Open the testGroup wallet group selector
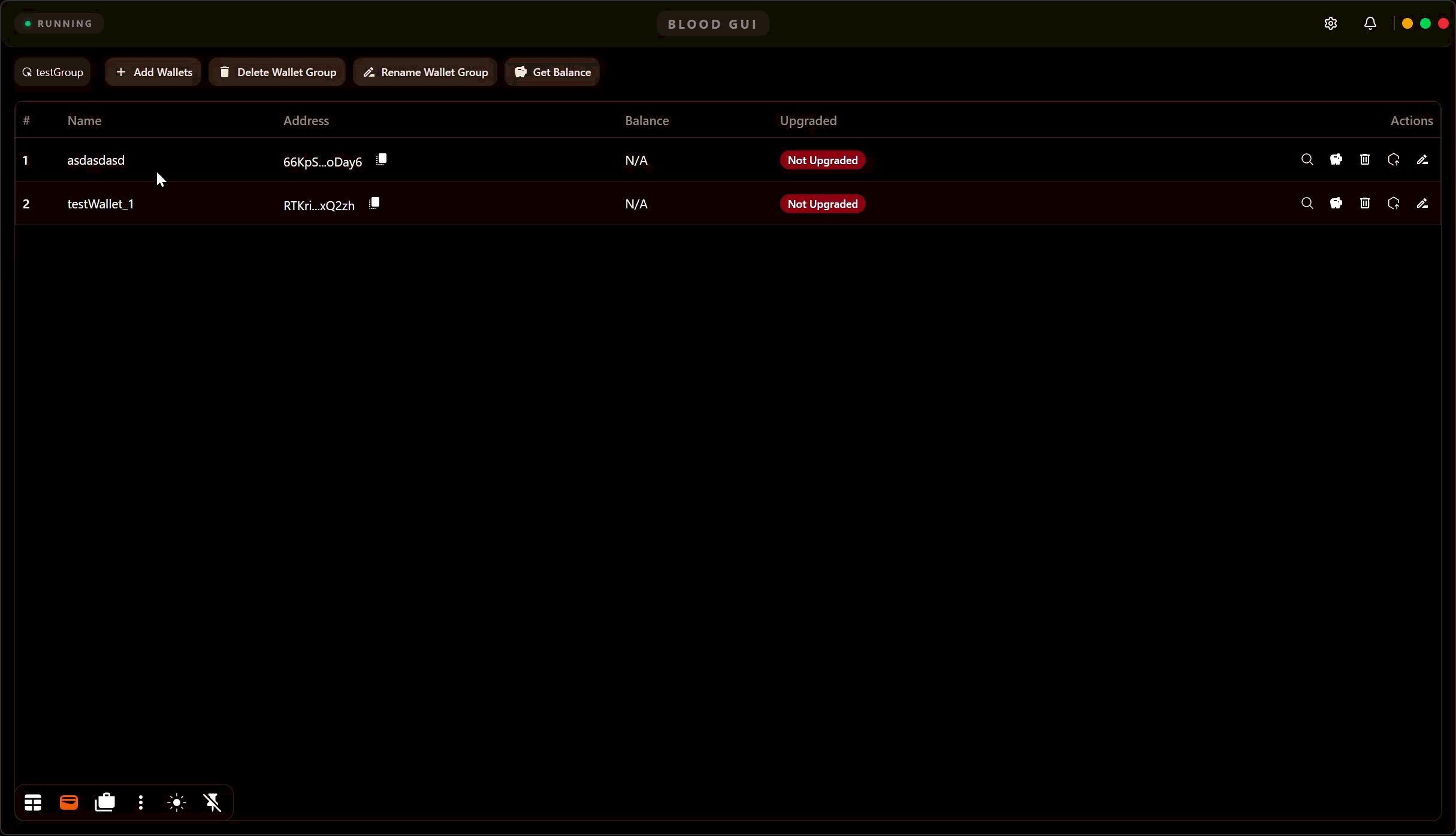Screen dimensions: 1456x836 (x=53, y=72)
